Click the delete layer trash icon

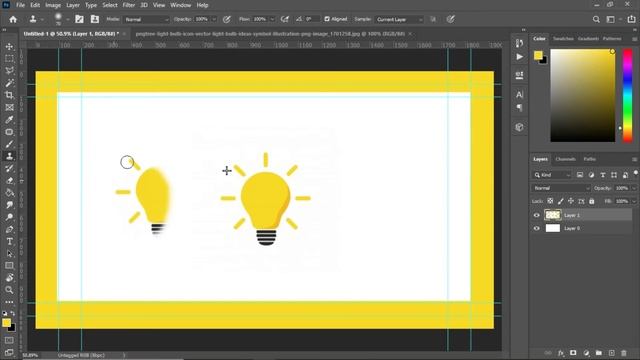tap(624, 353)
